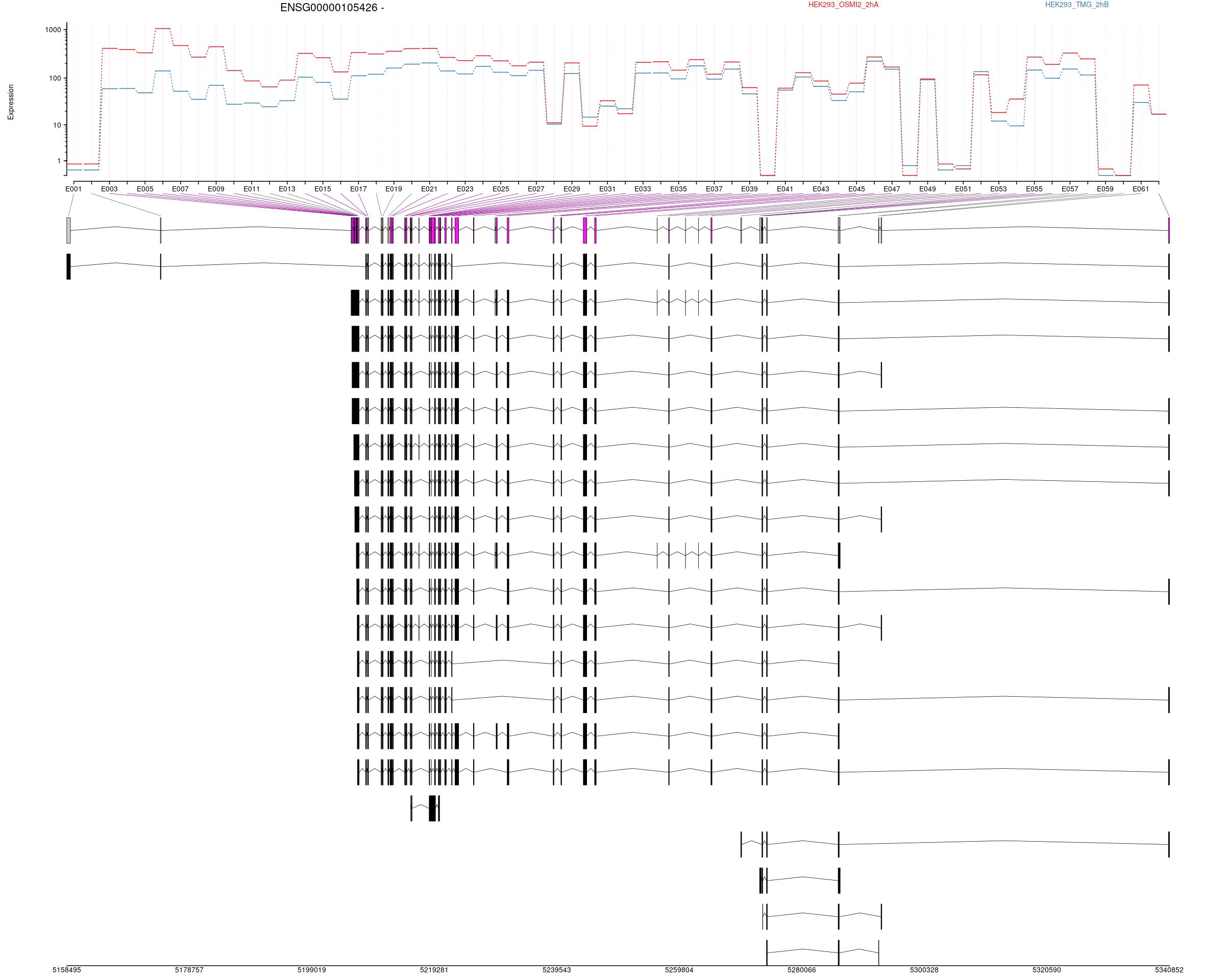Click exon label E051

(963, 189)
